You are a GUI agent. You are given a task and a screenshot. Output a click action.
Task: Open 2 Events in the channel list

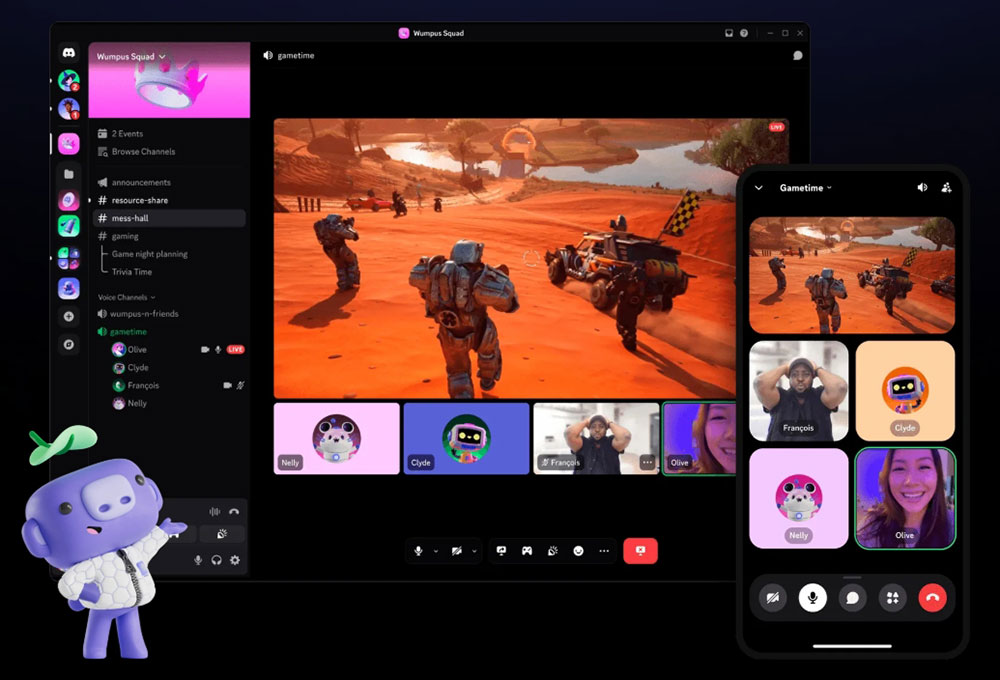[x=120, y=133]
